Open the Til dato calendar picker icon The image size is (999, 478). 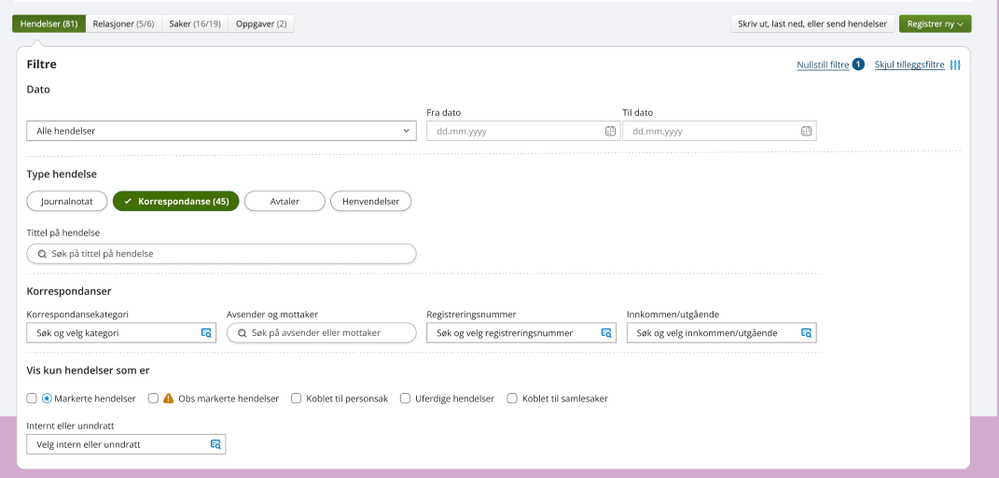point(806,131)
